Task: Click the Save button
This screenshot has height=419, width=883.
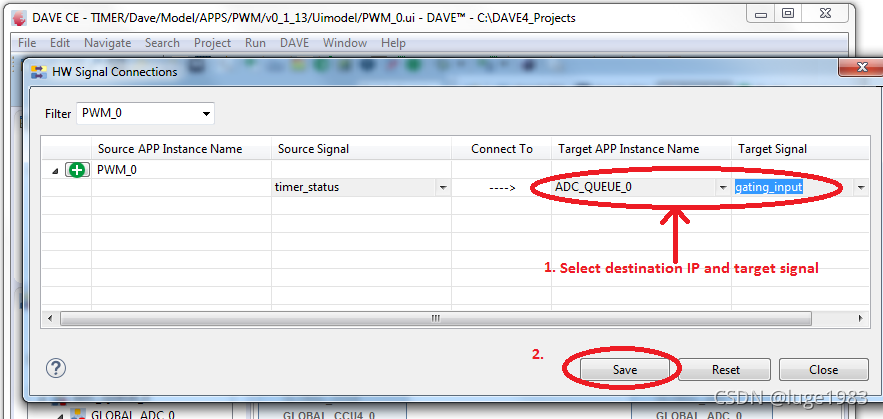Action: coord(625,370)
